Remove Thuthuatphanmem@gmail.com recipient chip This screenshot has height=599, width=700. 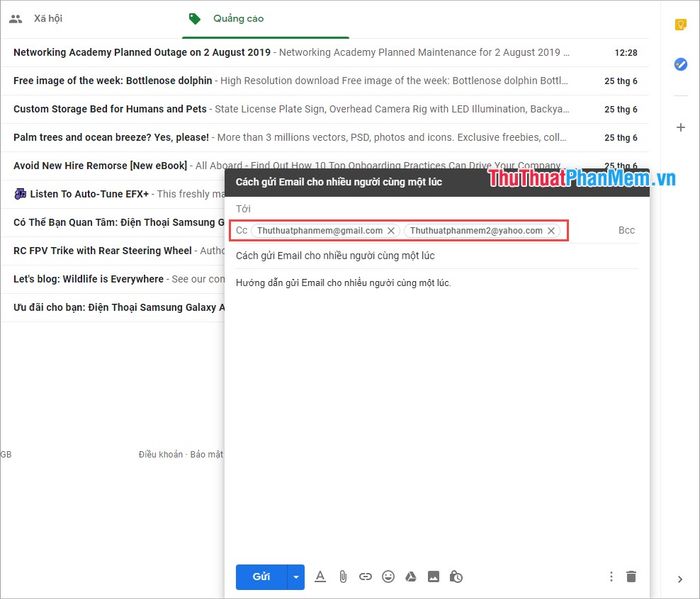391,231
